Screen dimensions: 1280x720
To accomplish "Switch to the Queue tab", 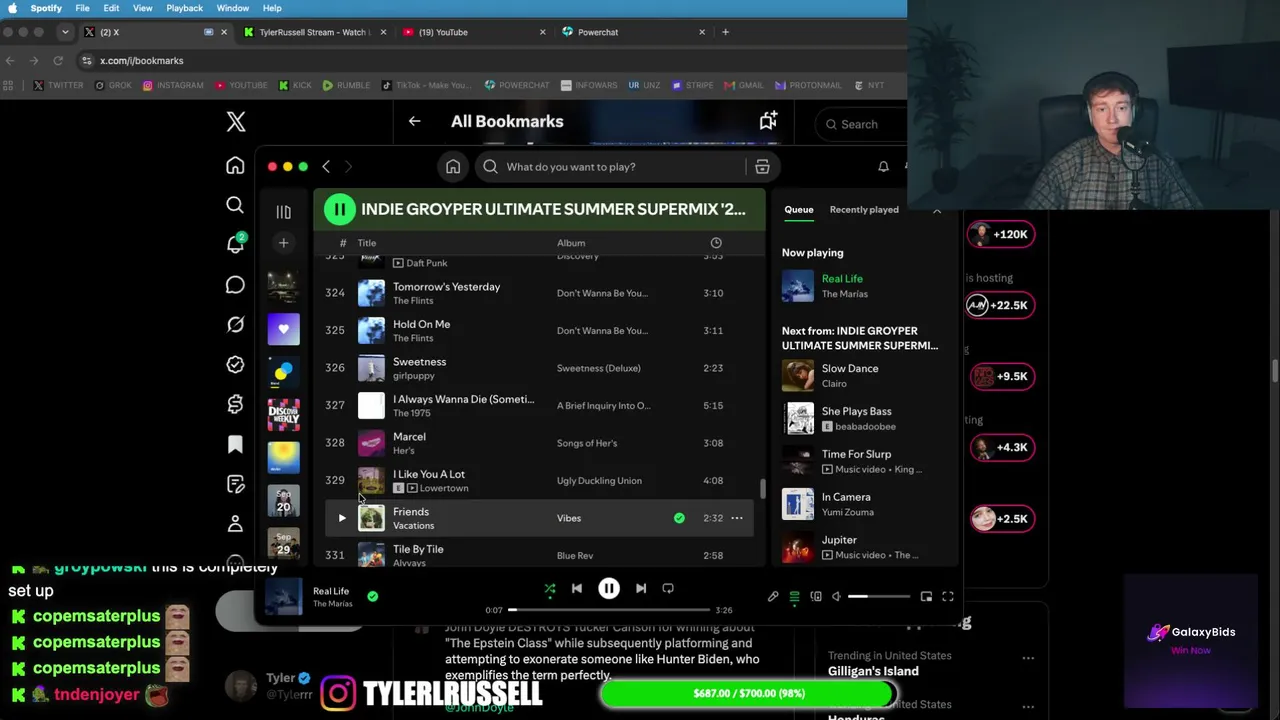I will [x=799, y=210].
